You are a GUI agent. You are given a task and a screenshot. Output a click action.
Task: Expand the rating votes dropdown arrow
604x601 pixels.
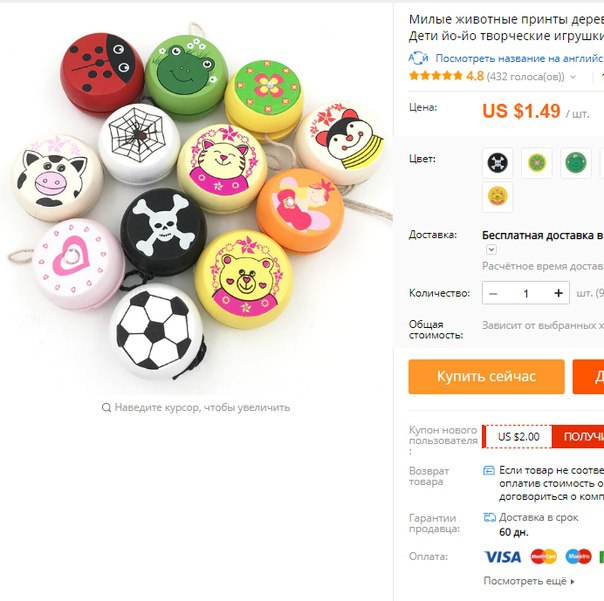tap(573, 77)
